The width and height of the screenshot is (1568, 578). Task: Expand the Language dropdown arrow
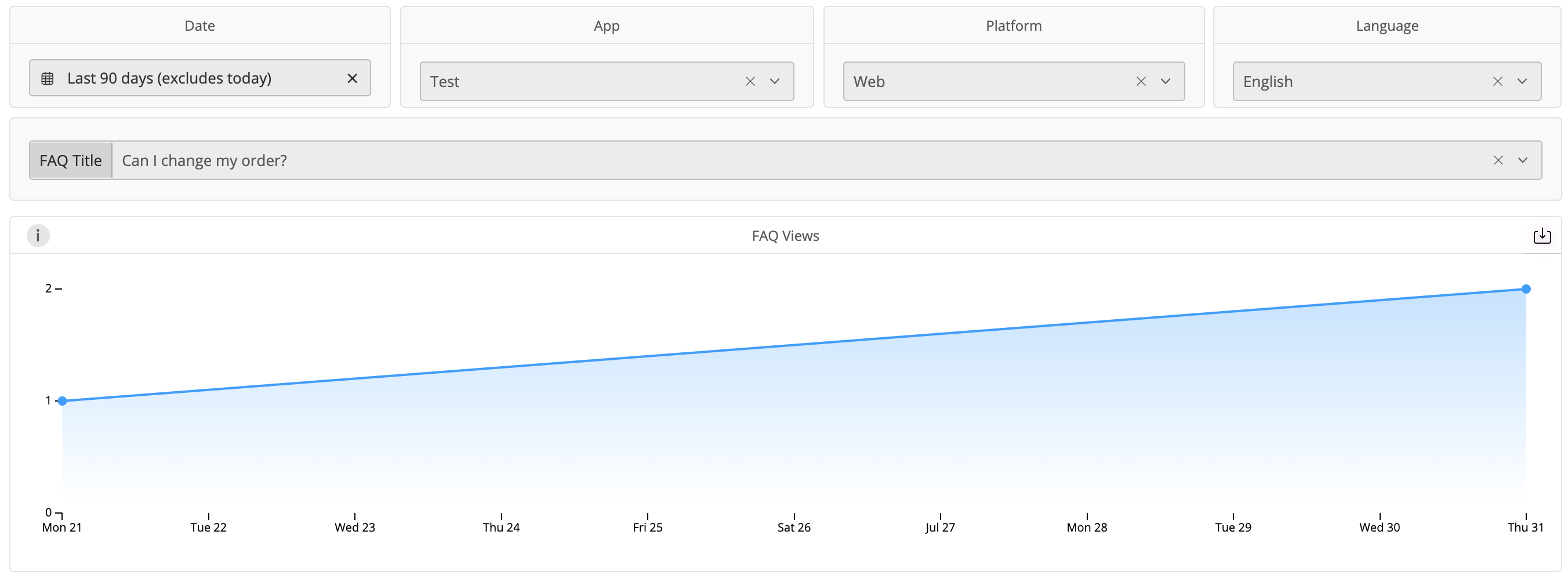pos(1522,82)
